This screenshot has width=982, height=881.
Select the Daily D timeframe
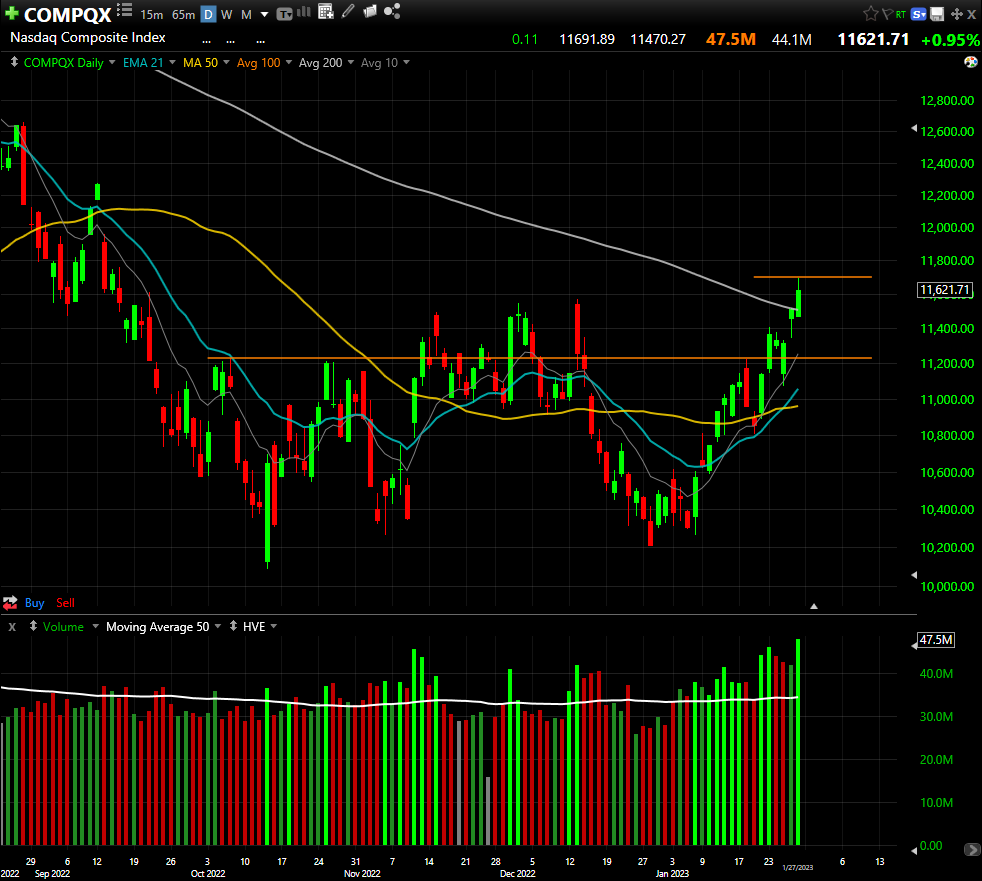(x=209, y=14)
